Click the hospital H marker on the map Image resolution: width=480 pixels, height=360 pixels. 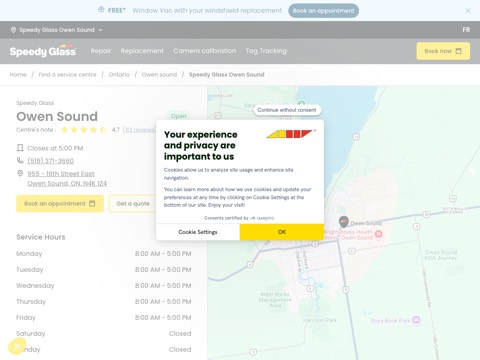pyautogui.click(x=378, y=234)
